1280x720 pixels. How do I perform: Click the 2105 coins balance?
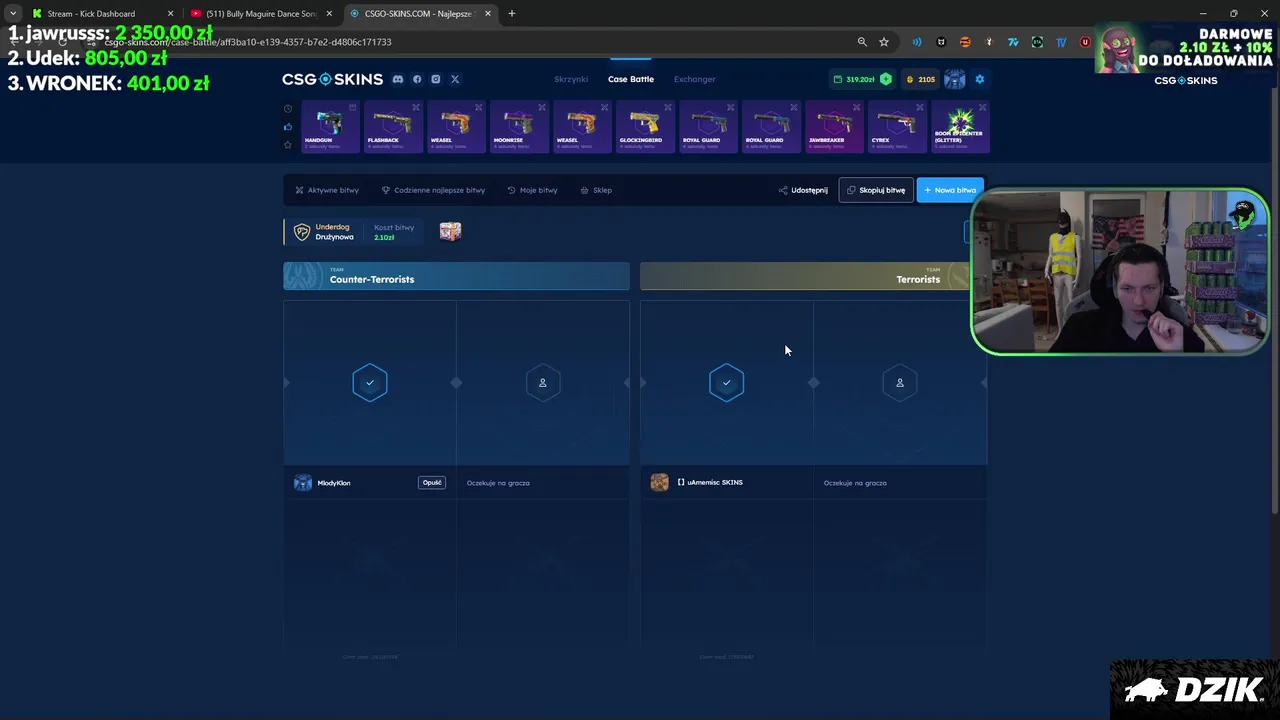tap(921, 79)
